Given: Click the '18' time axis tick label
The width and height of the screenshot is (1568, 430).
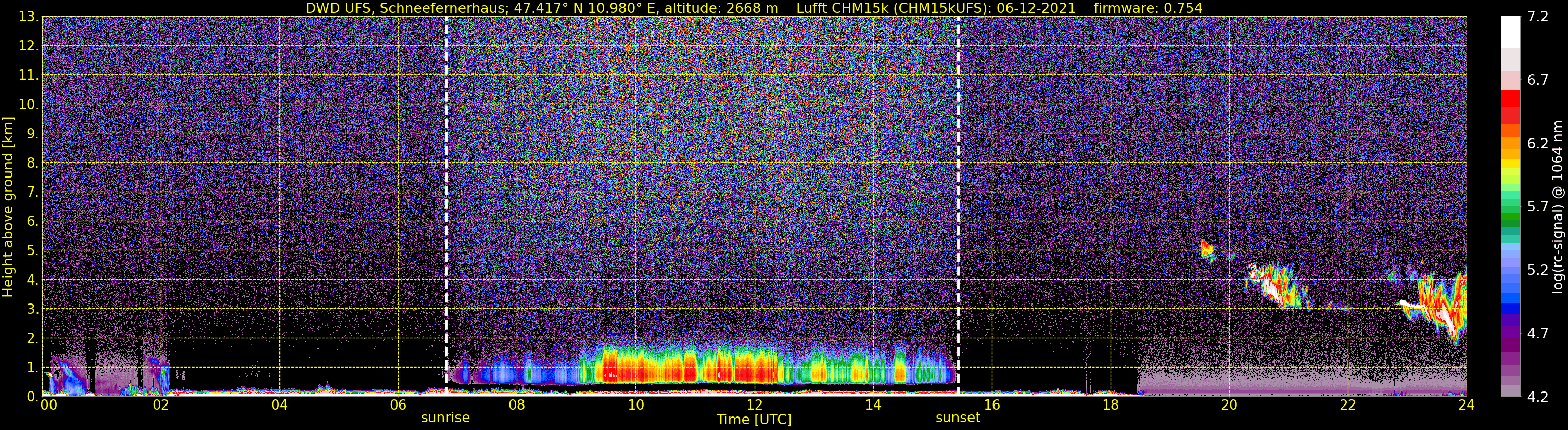Looking at the screenshot, I should [1110, 405].
